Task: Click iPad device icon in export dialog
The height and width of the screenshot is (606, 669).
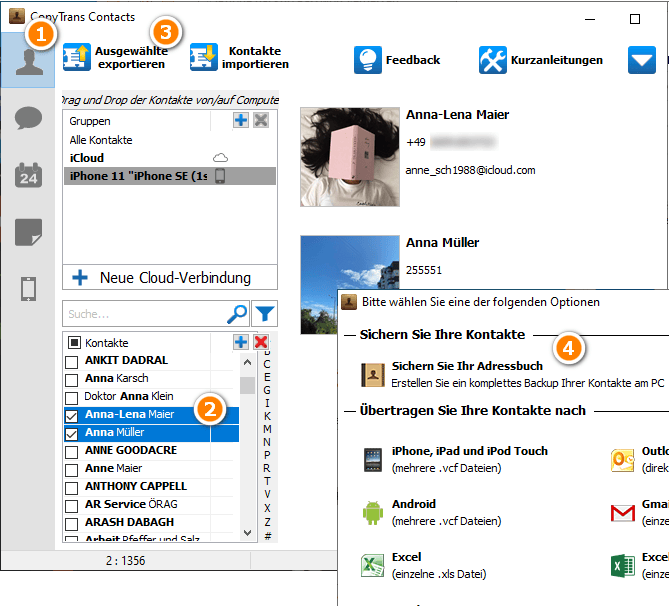Action: (373, 460)
